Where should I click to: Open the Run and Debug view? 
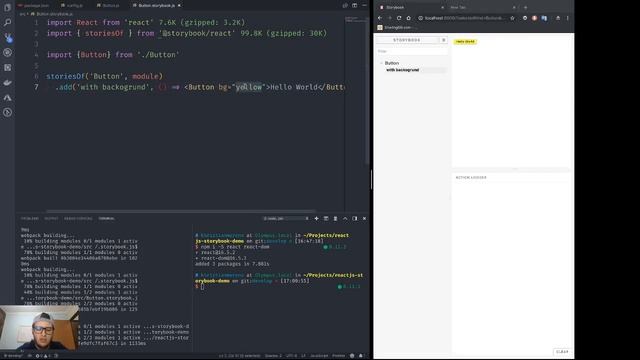click(7, 53)
